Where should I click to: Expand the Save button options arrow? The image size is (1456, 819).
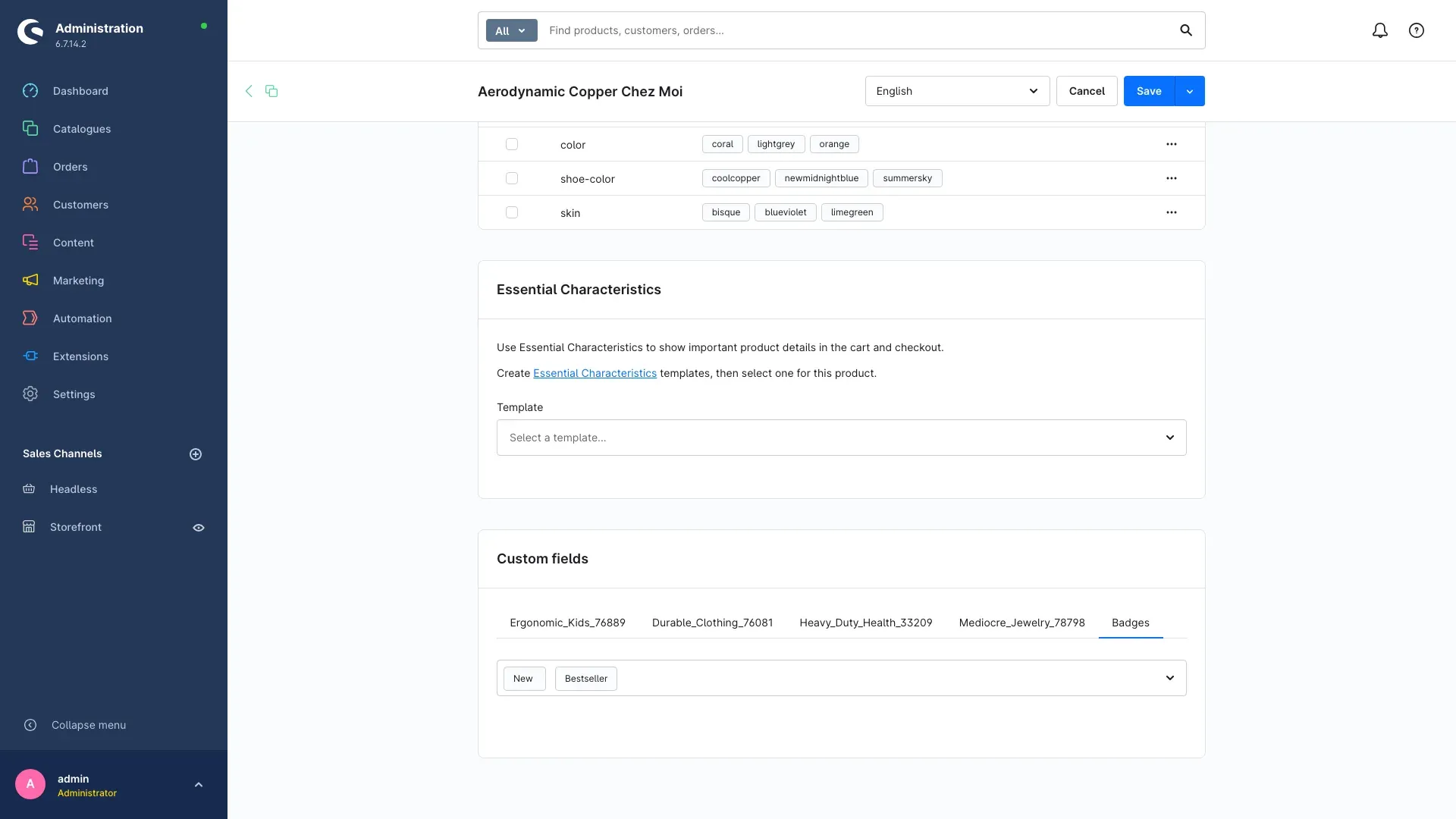[x=1190, y=91]
